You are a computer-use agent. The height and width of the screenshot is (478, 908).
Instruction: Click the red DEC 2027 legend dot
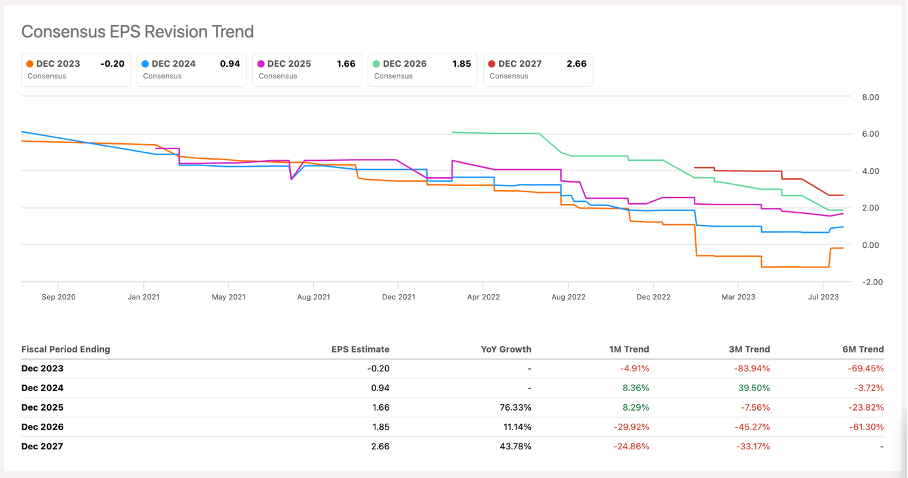[491, 64]
